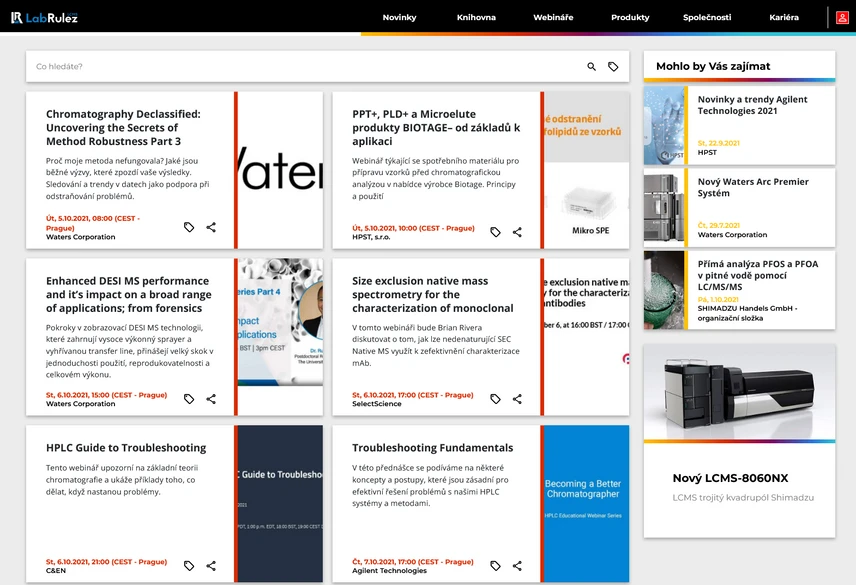
Task: Click the tag filter icon in search bar
Action: [613, 67]
